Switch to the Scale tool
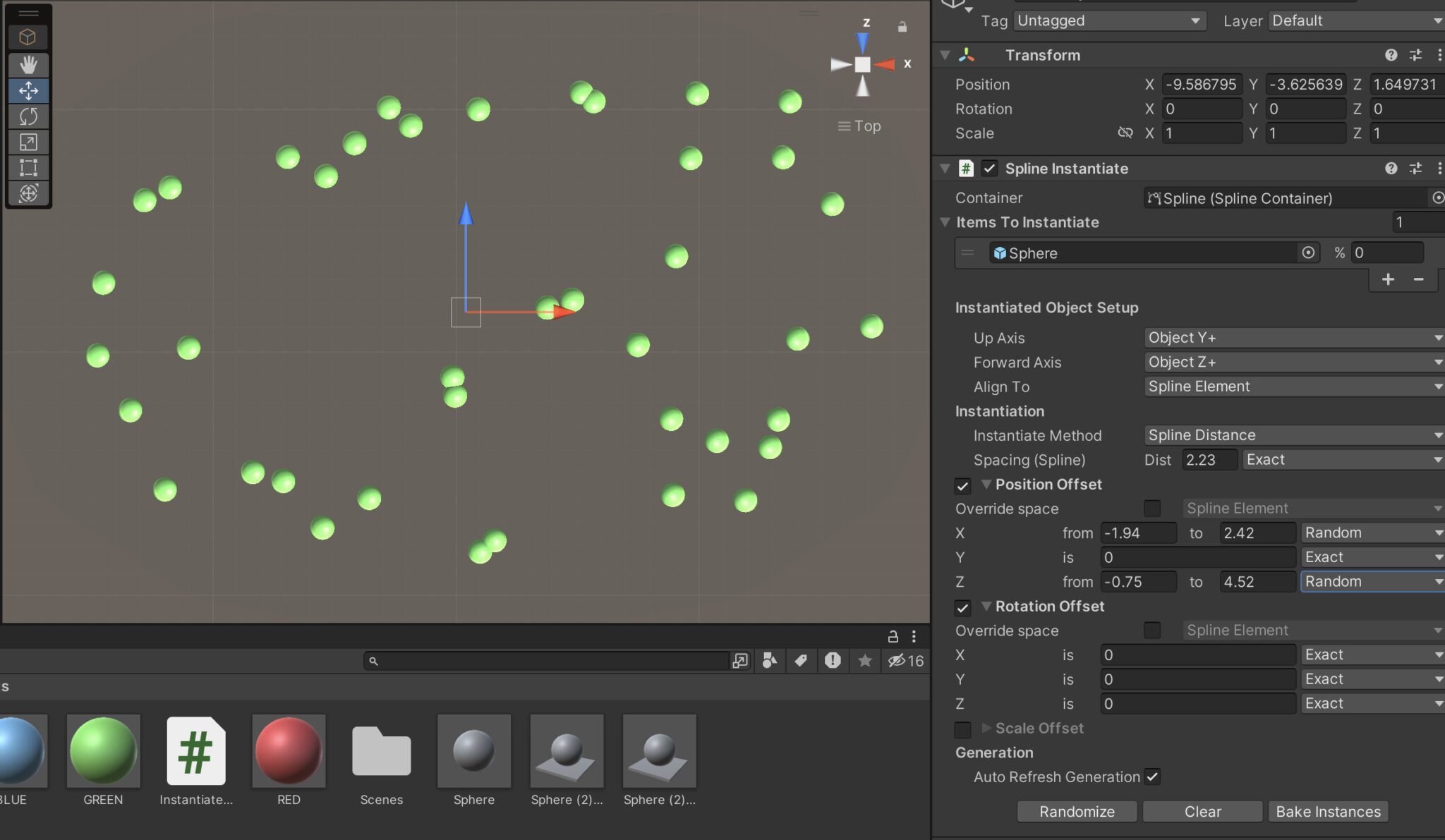Image resolution: width=1445 pixels, height=840 pixels. (28, 142)
